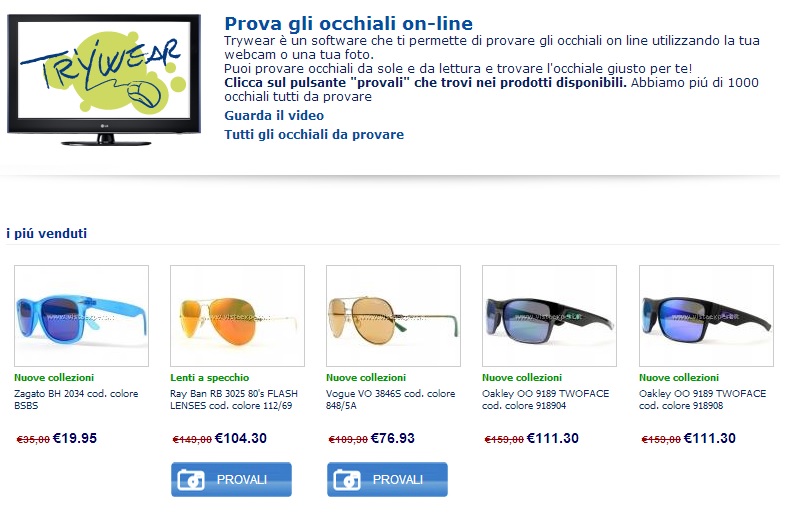This screenshot has width=785, height=516.
Task: Open the Vogue VO 3846S product title
Action: (390, 399)
